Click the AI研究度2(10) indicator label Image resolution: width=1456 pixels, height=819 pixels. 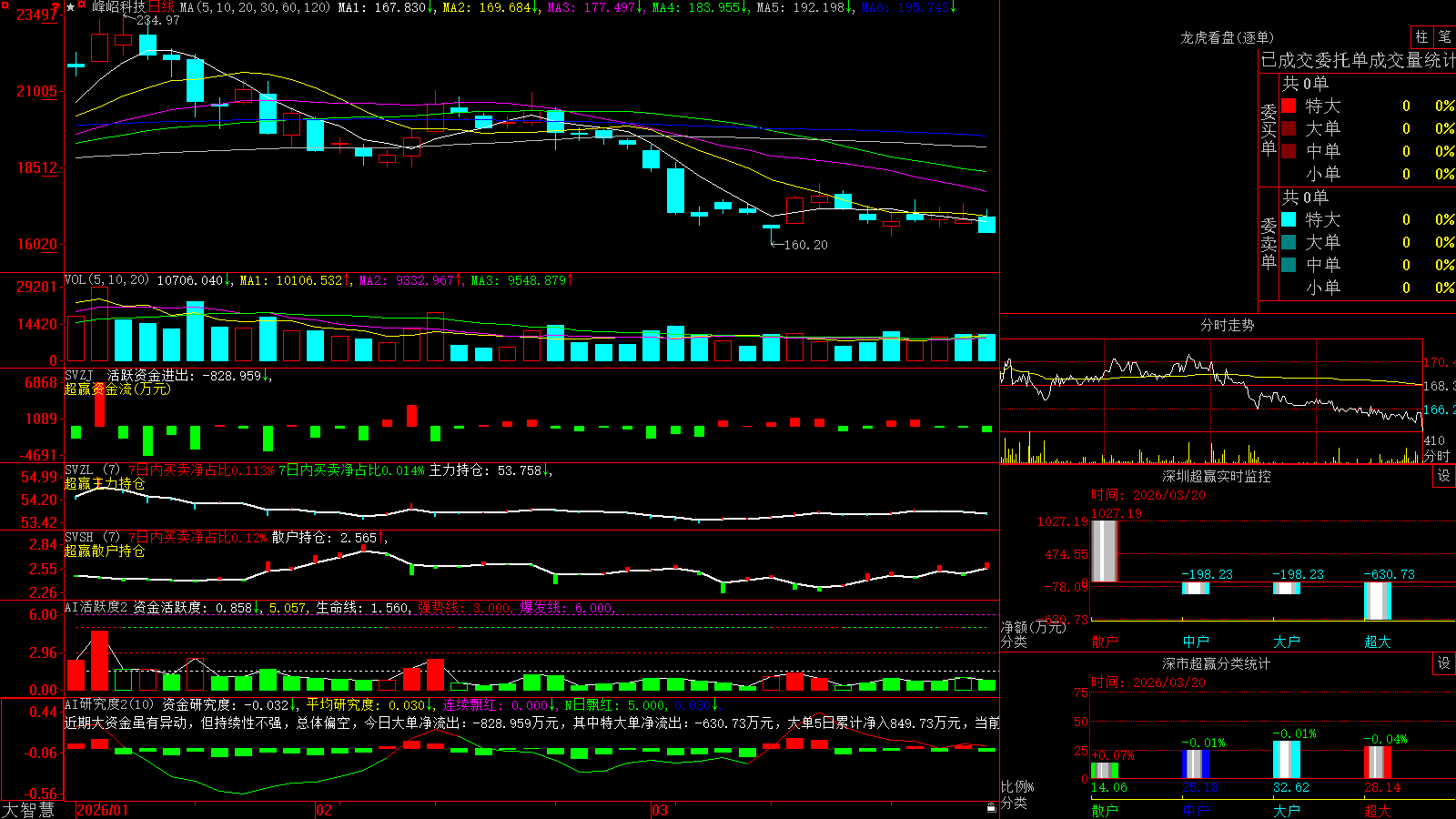[x=109, y=704]
